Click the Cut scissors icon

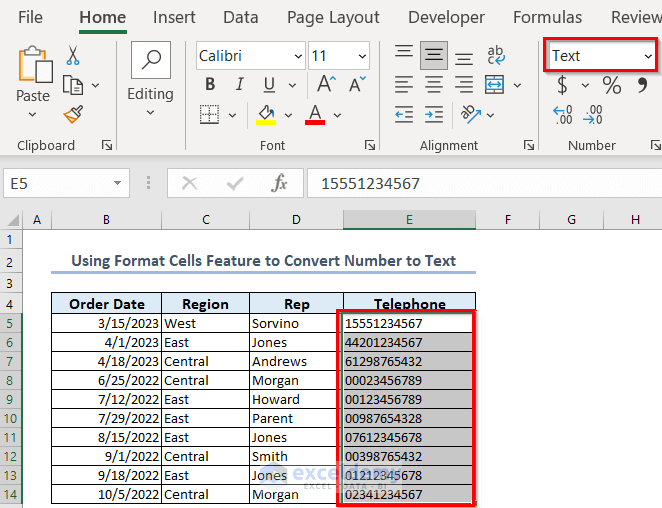74,56
